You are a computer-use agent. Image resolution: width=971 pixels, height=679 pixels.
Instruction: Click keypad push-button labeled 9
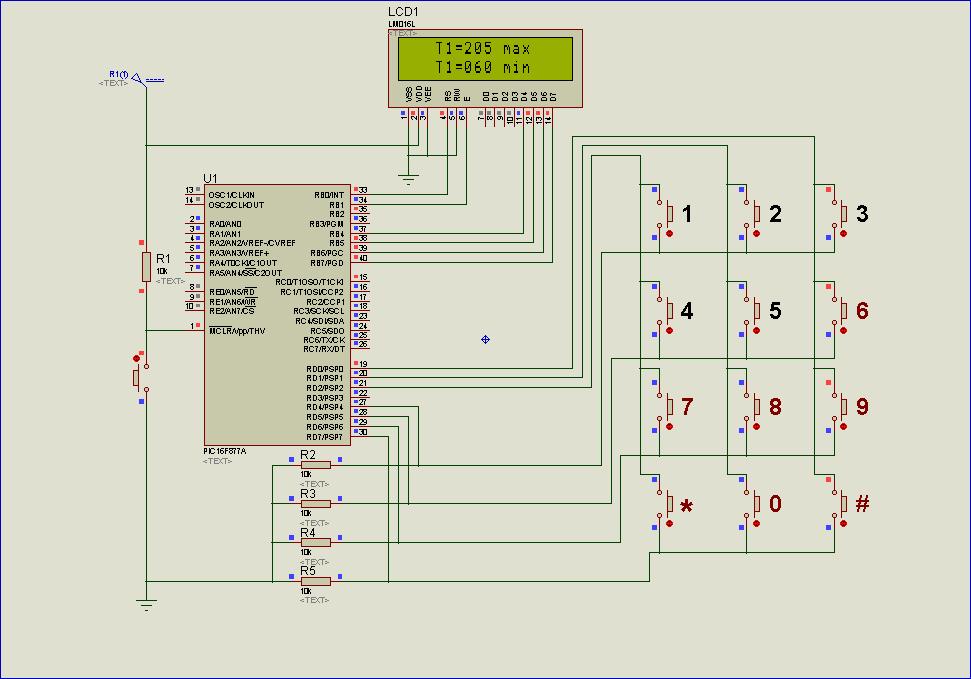(x=842, y=406)
